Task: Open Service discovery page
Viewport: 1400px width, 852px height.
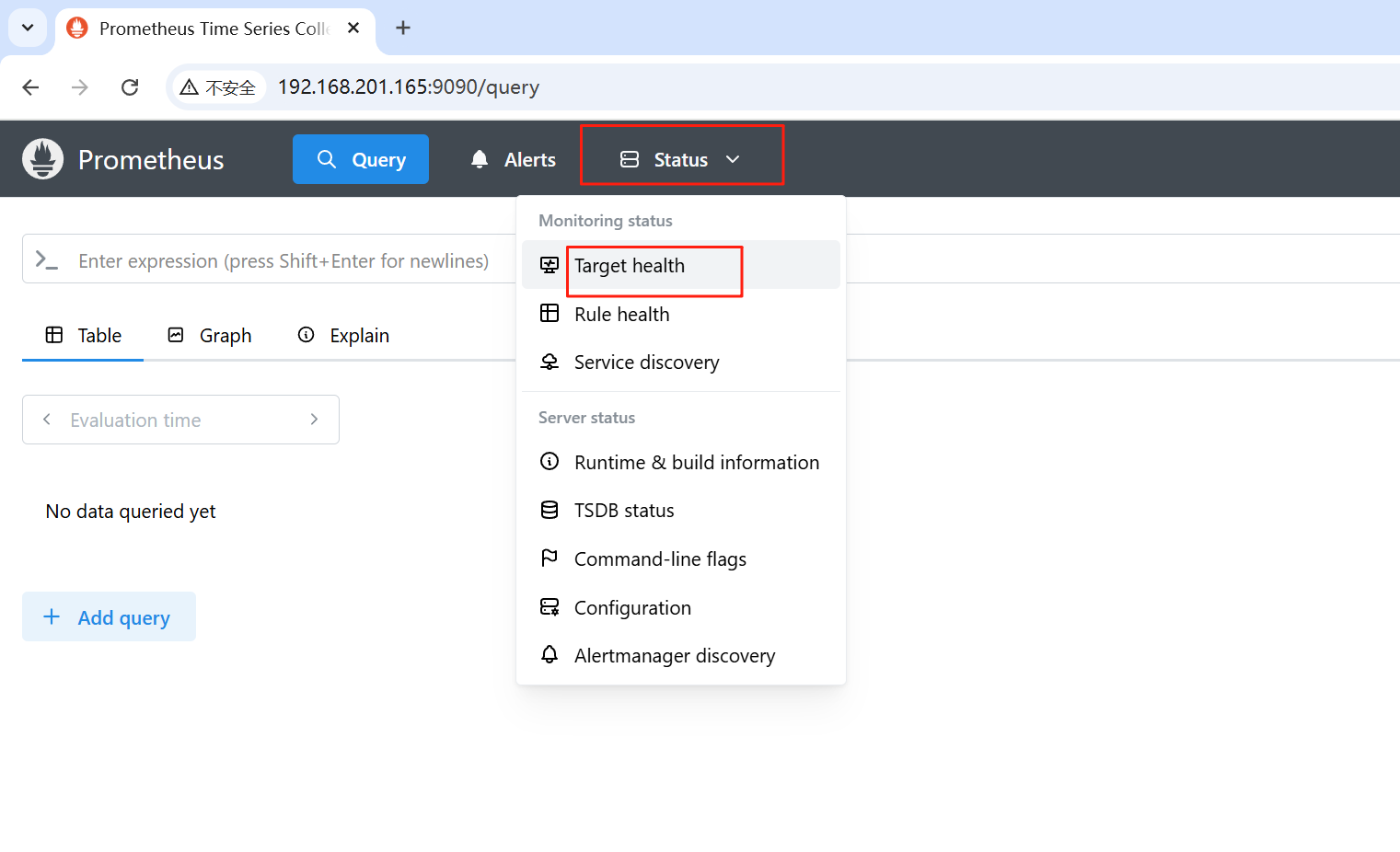Action: (681, 362)
